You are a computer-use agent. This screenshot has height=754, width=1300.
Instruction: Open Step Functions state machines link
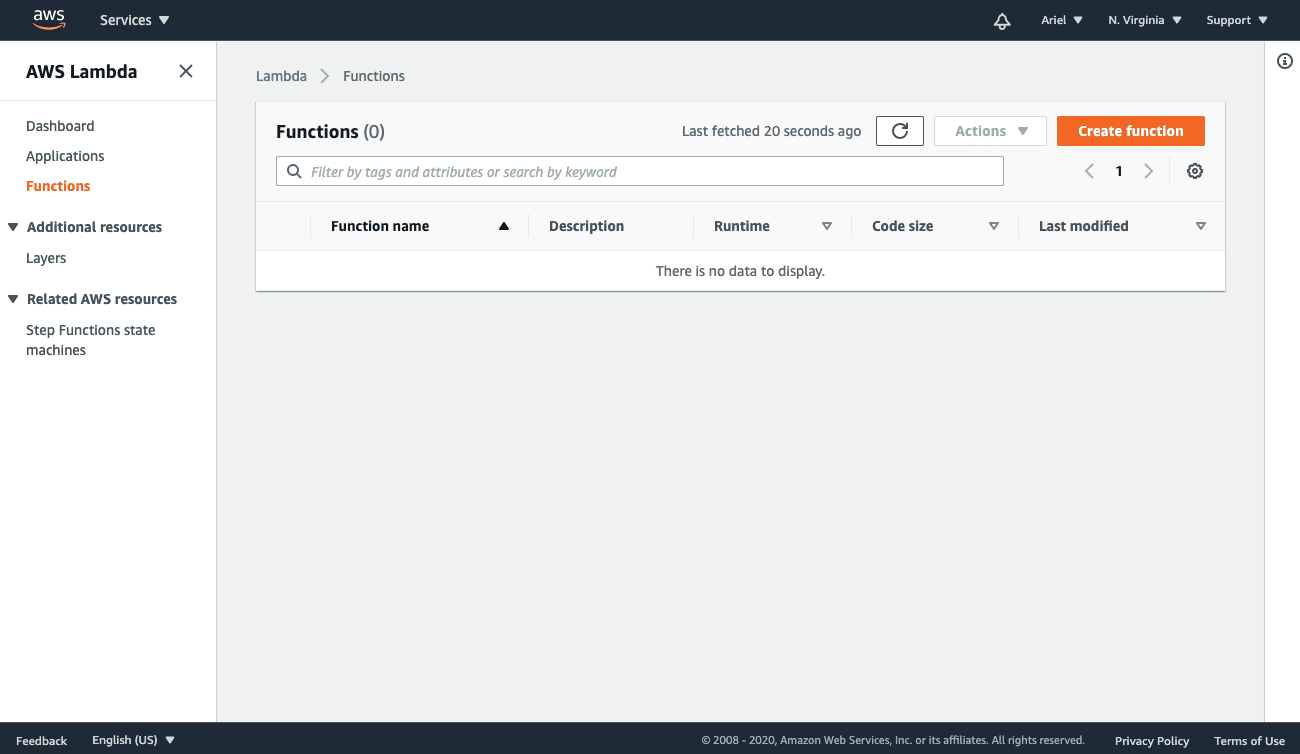[90, 340]
